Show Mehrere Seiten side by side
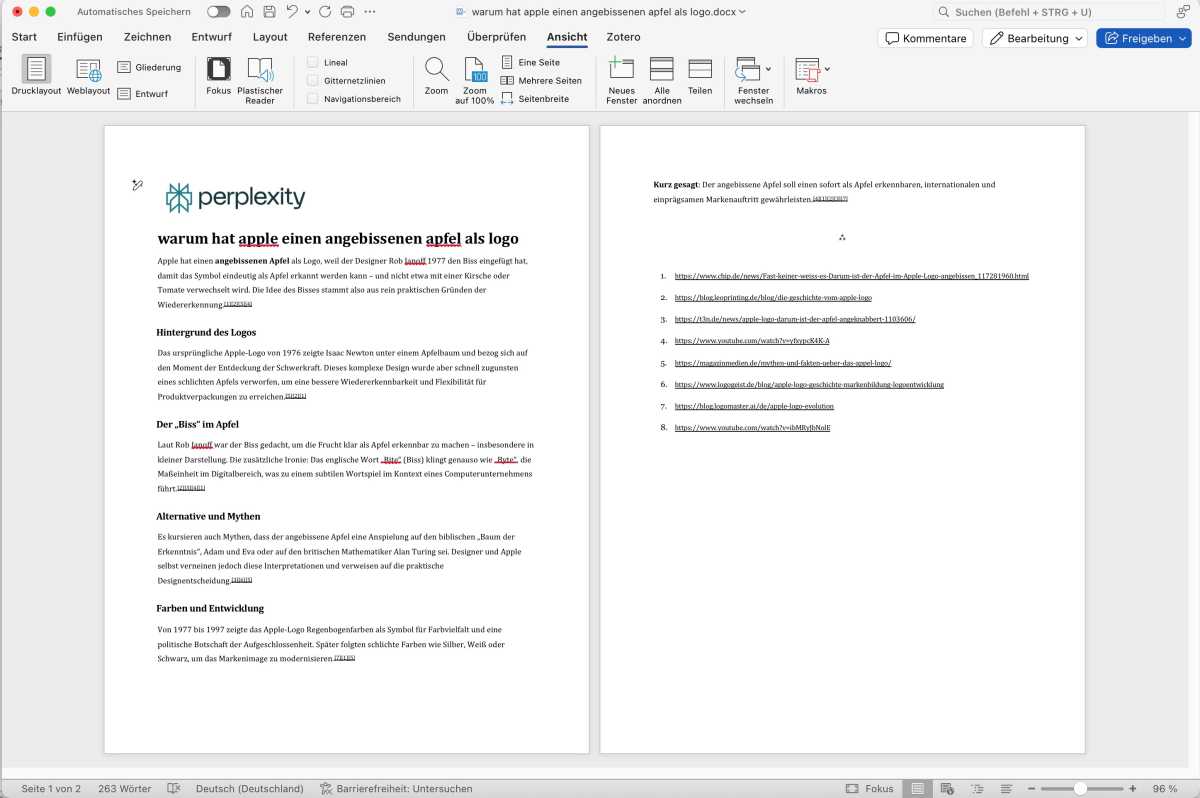This screenshot has width=1200, height=798. [x=541, y=81]
